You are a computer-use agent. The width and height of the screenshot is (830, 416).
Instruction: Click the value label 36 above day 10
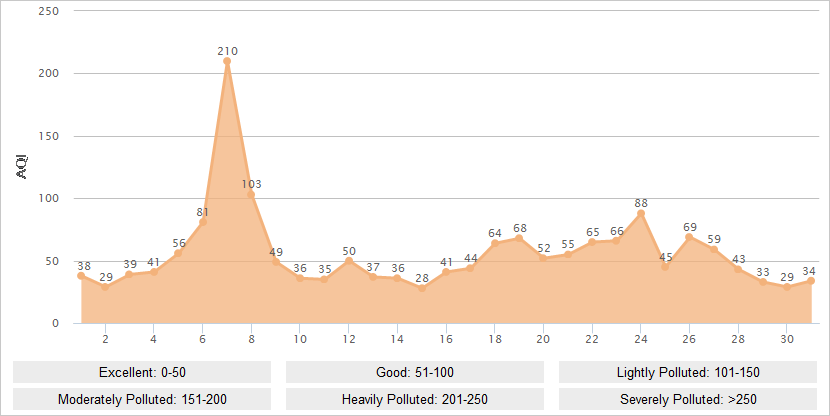click(x=300, y=268)
